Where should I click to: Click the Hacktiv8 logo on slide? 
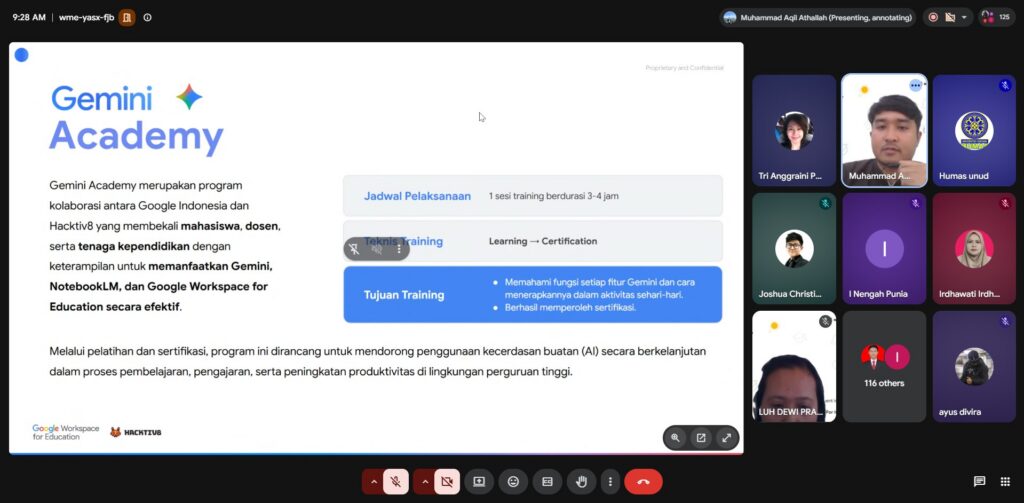136,432
